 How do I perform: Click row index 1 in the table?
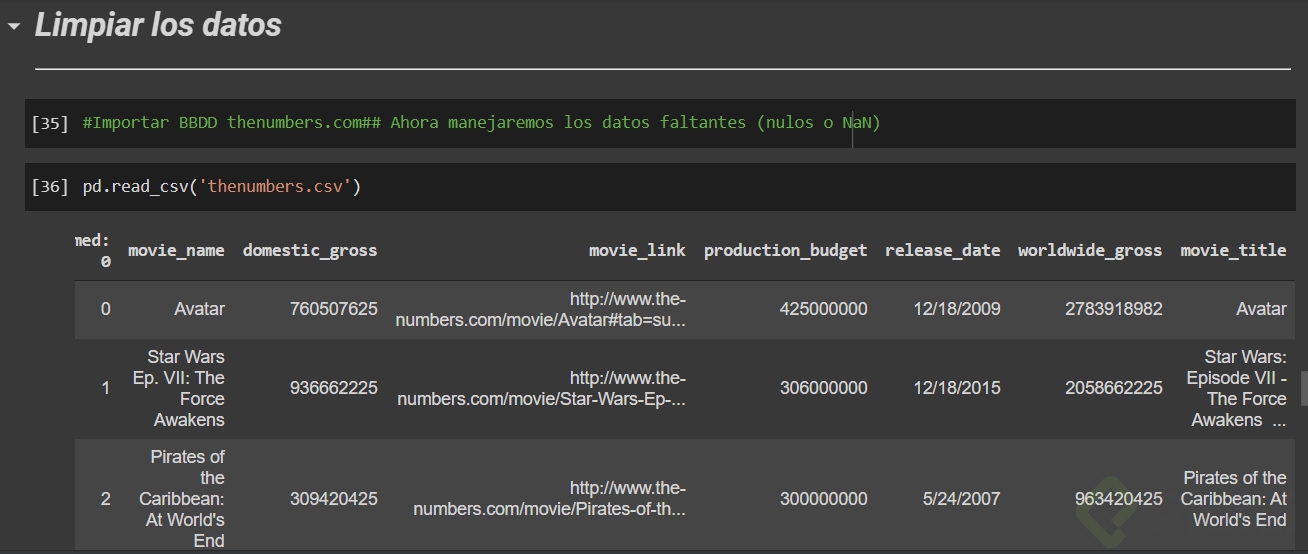coord(105,388)
